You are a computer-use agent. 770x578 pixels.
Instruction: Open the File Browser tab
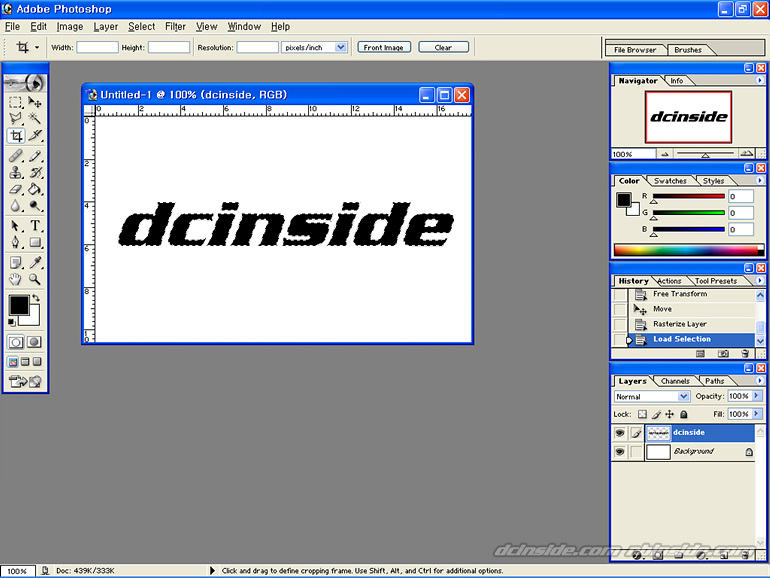634,50
